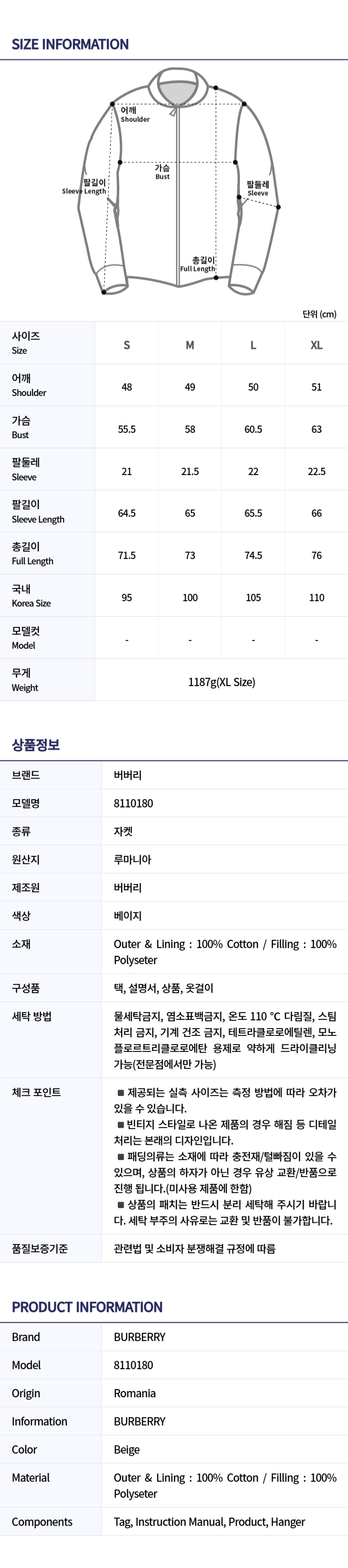The height and width of the screenshot is (1568, 348).
Task: Select the Shoulder label on the jacket diagram
Action: (x=134, y=114)
